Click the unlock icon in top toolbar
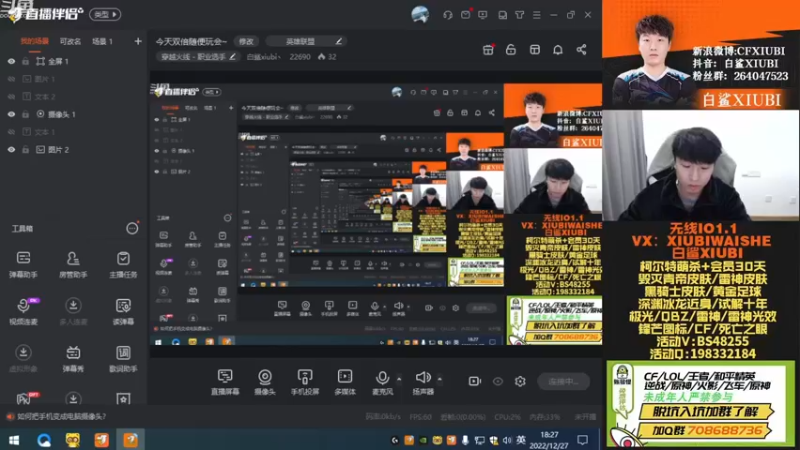Image resolution: width=800 pixels, height=450 pixels. coord(511,49)
